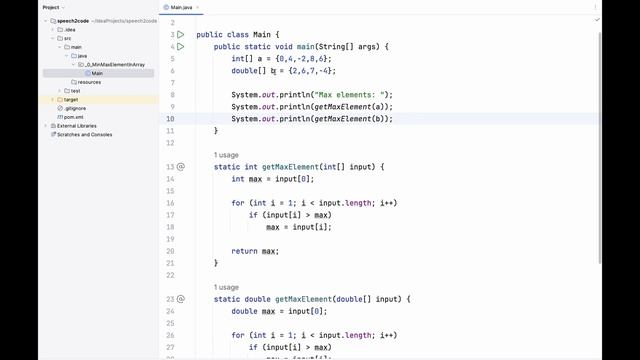Click the editor vertical scrollbar
The image size is (640, 360).
click(600, 147)
